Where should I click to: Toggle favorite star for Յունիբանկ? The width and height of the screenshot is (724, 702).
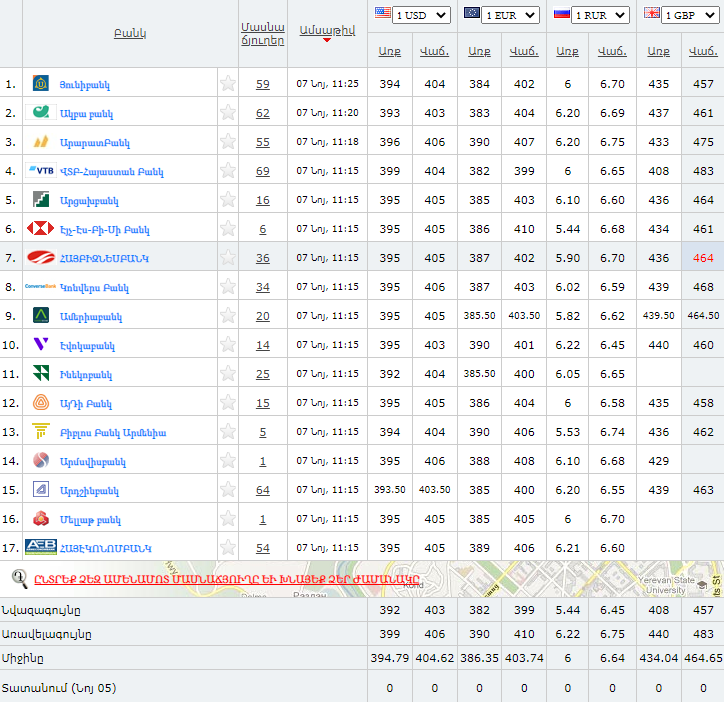pyautogui.click(x=228, y=84)
